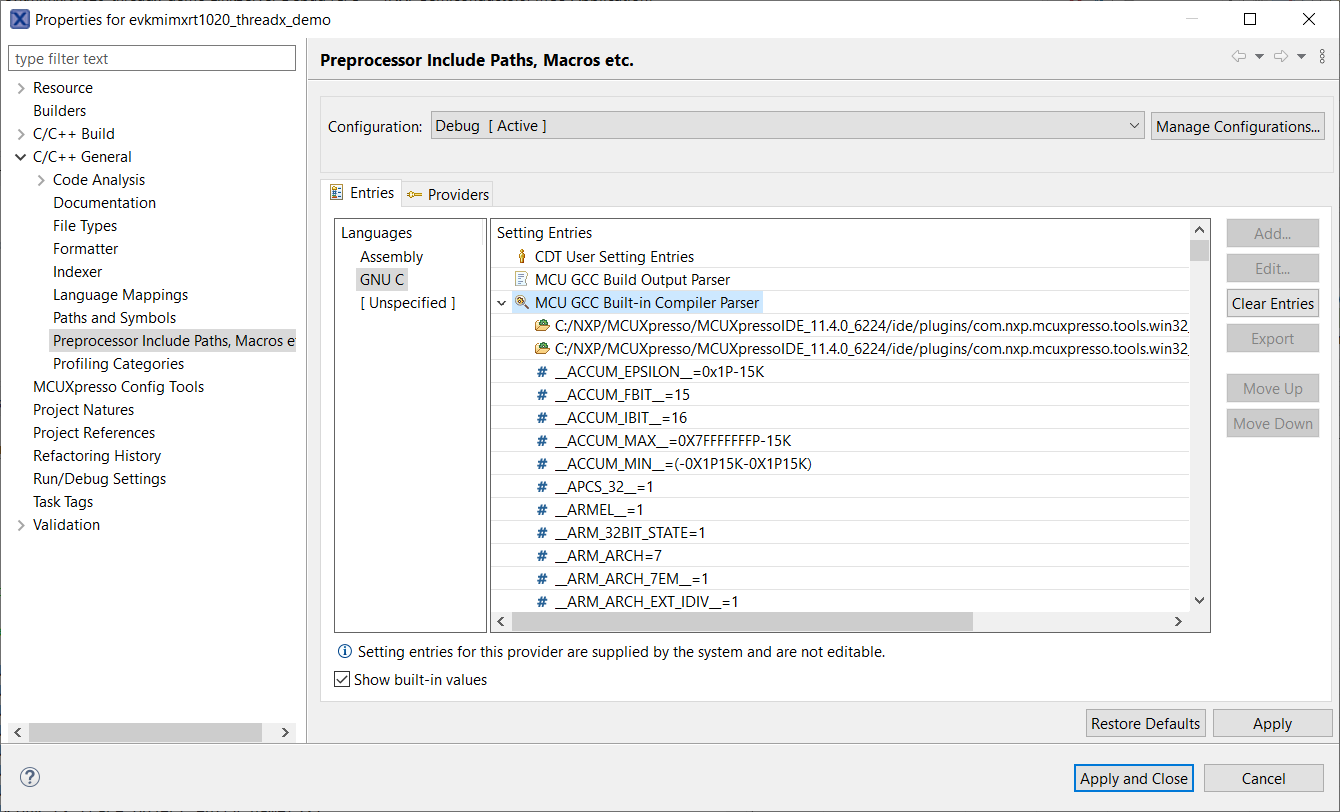
Task: Click the MCU GCC Built-in Compiler Parser icon
Action: click(521, 303)
